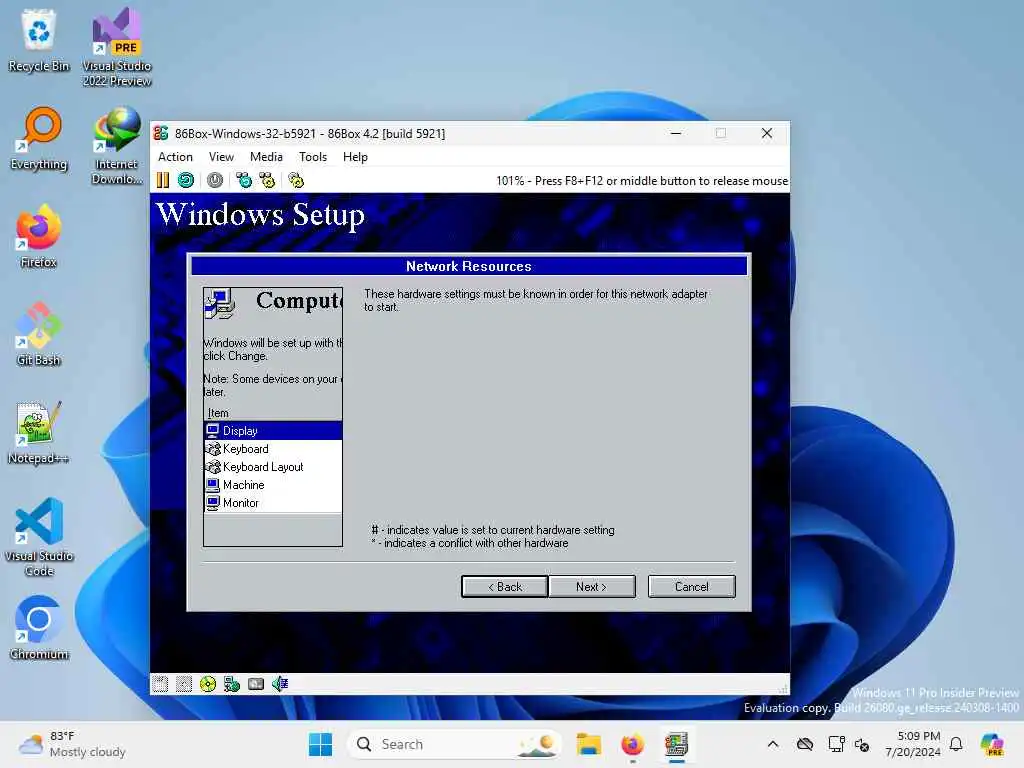Image resolution: width=1024 pixels, height=768 pixels.
Task: Click the sound speaker status icon
Action: (x=280, y=684)
